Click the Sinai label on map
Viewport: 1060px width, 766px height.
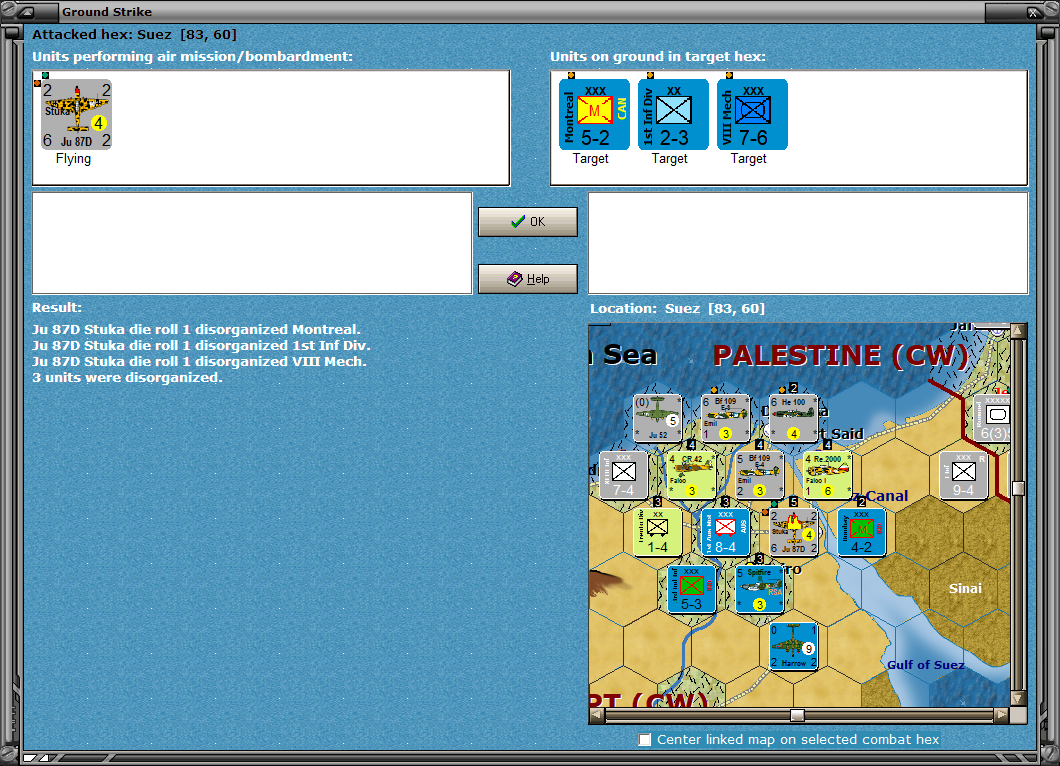(x=965, y=589)
